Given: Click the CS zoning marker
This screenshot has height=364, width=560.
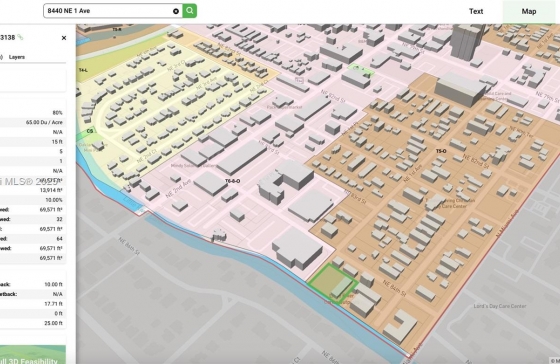Looking at the screenshot, I should (x=90, y=131).
